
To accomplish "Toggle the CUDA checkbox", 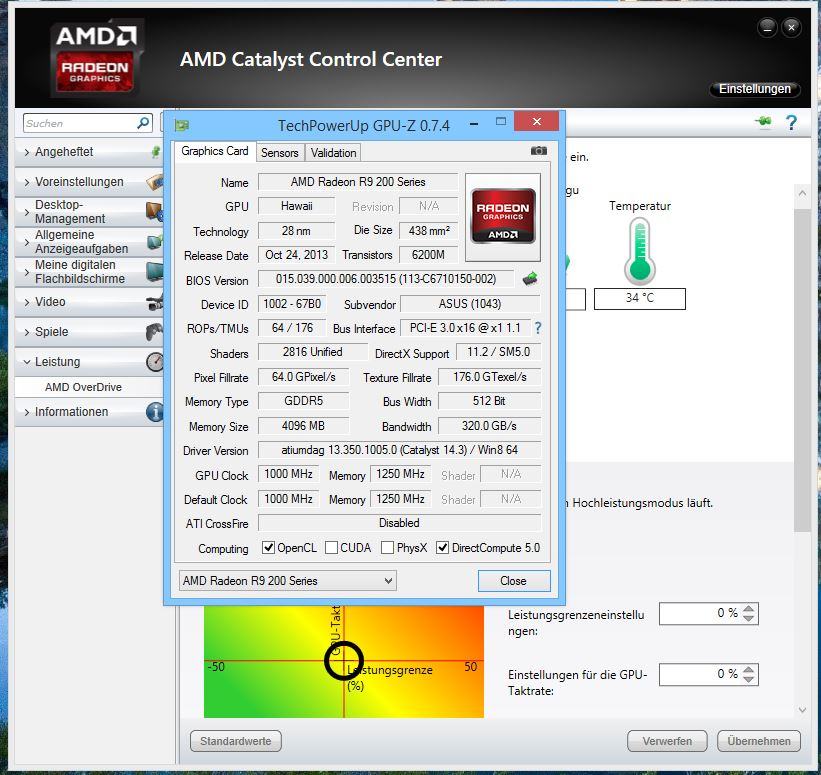I will point(331,548).
